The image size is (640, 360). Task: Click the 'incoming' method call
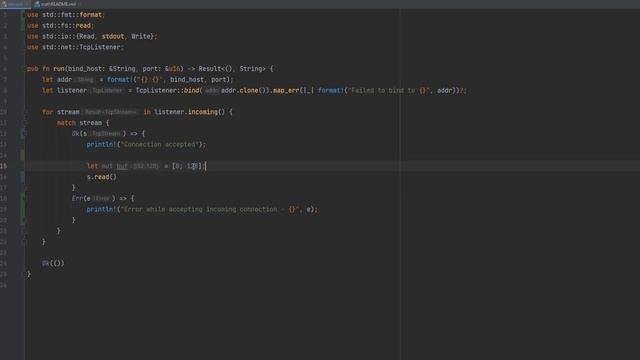coord(202,112)
